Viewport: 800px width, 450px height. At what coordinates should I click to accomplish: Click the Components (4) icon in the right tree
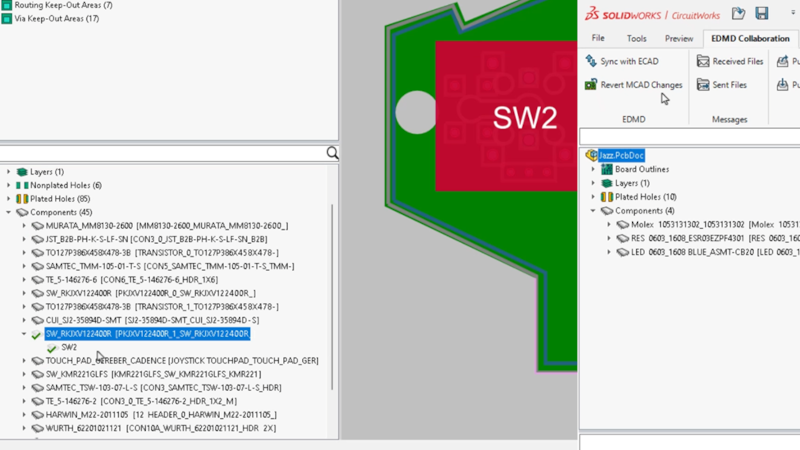point(607,210)
